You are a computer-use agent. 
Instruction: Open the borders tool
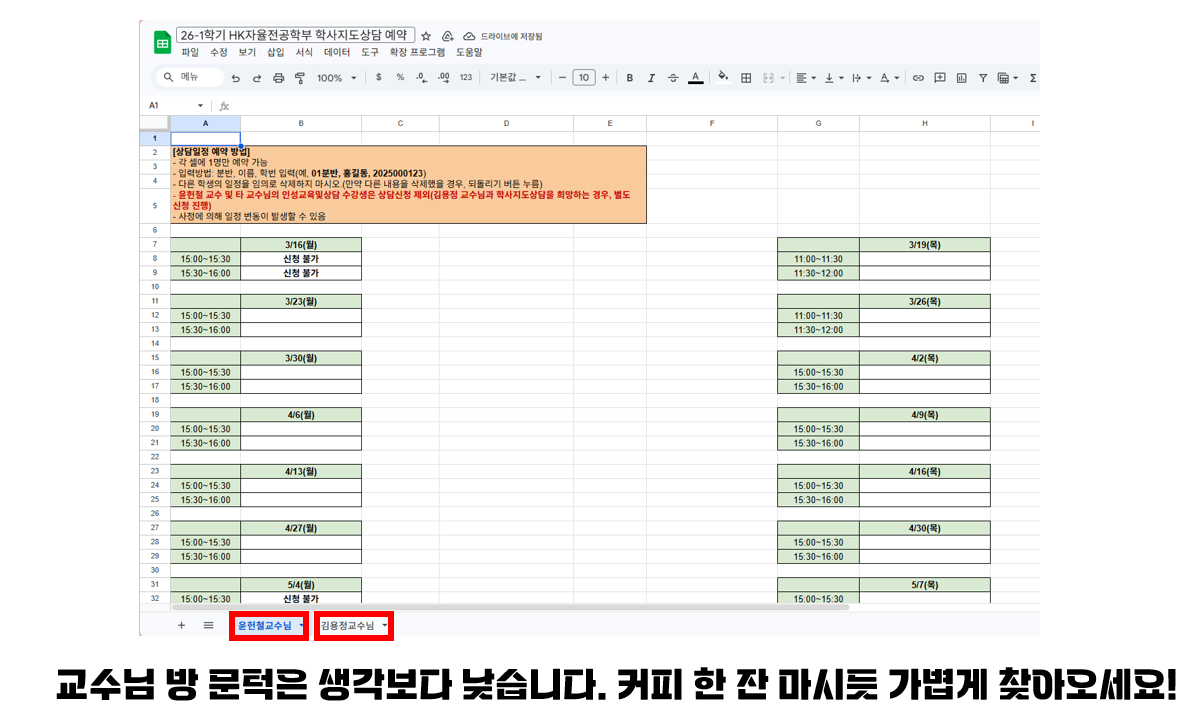pos(746,78)
